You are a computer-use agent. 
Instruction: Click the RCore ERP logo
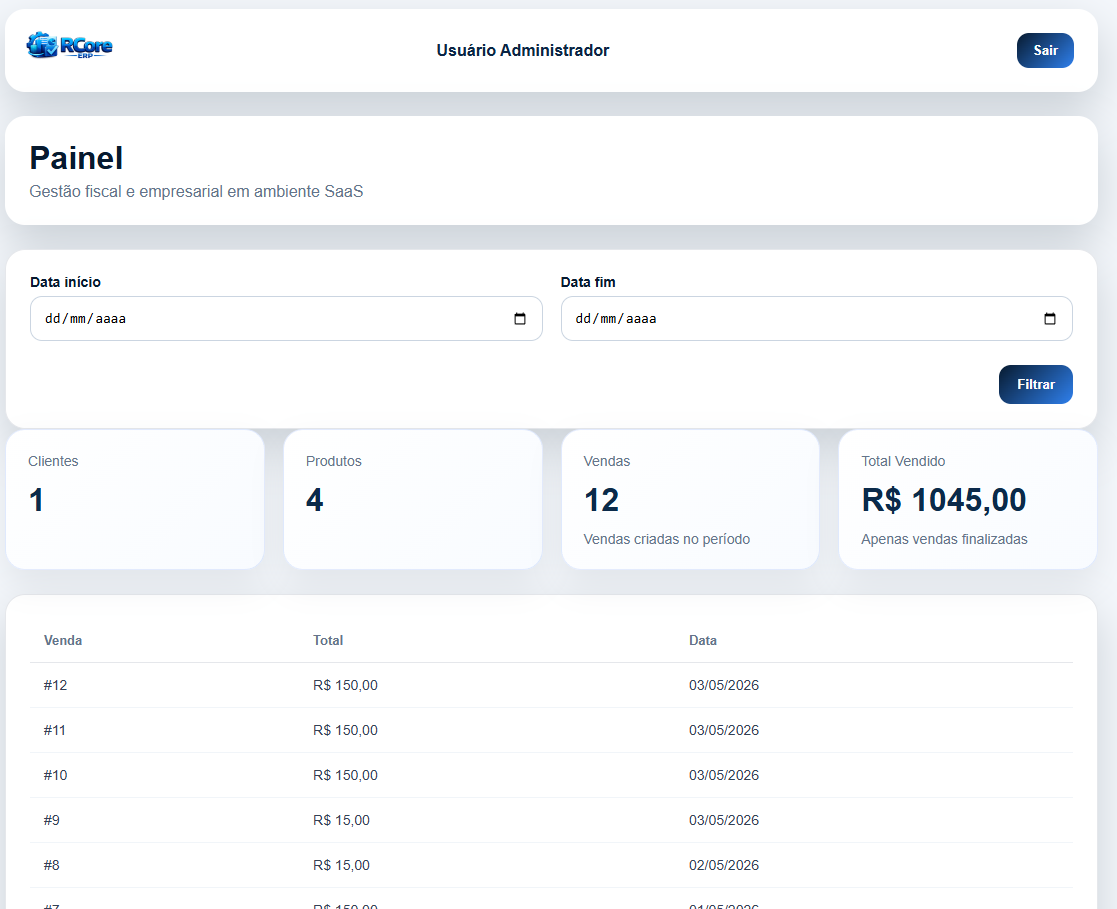(x=69, y=46)
